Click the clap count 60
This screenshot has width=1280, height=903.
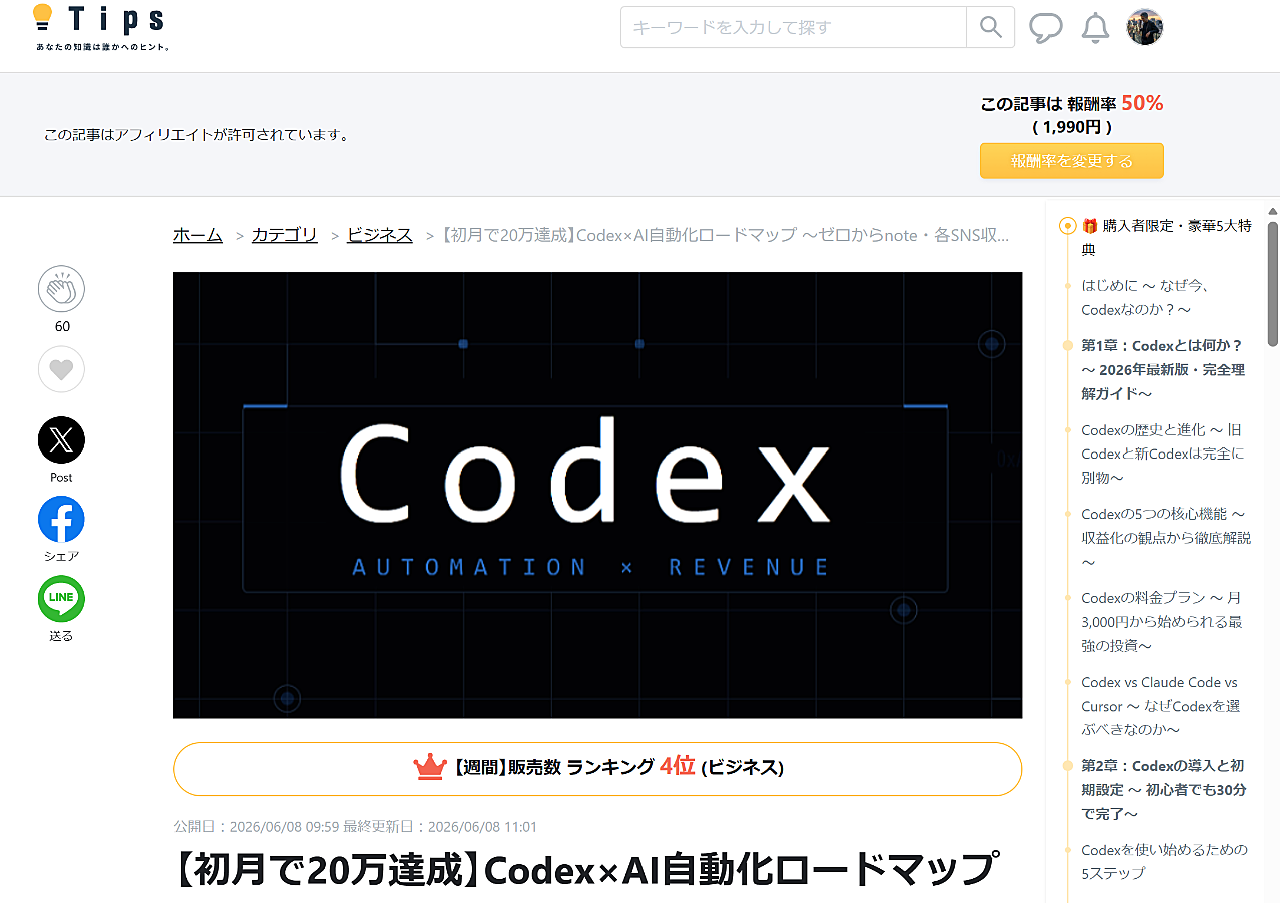tap(62, 327)
